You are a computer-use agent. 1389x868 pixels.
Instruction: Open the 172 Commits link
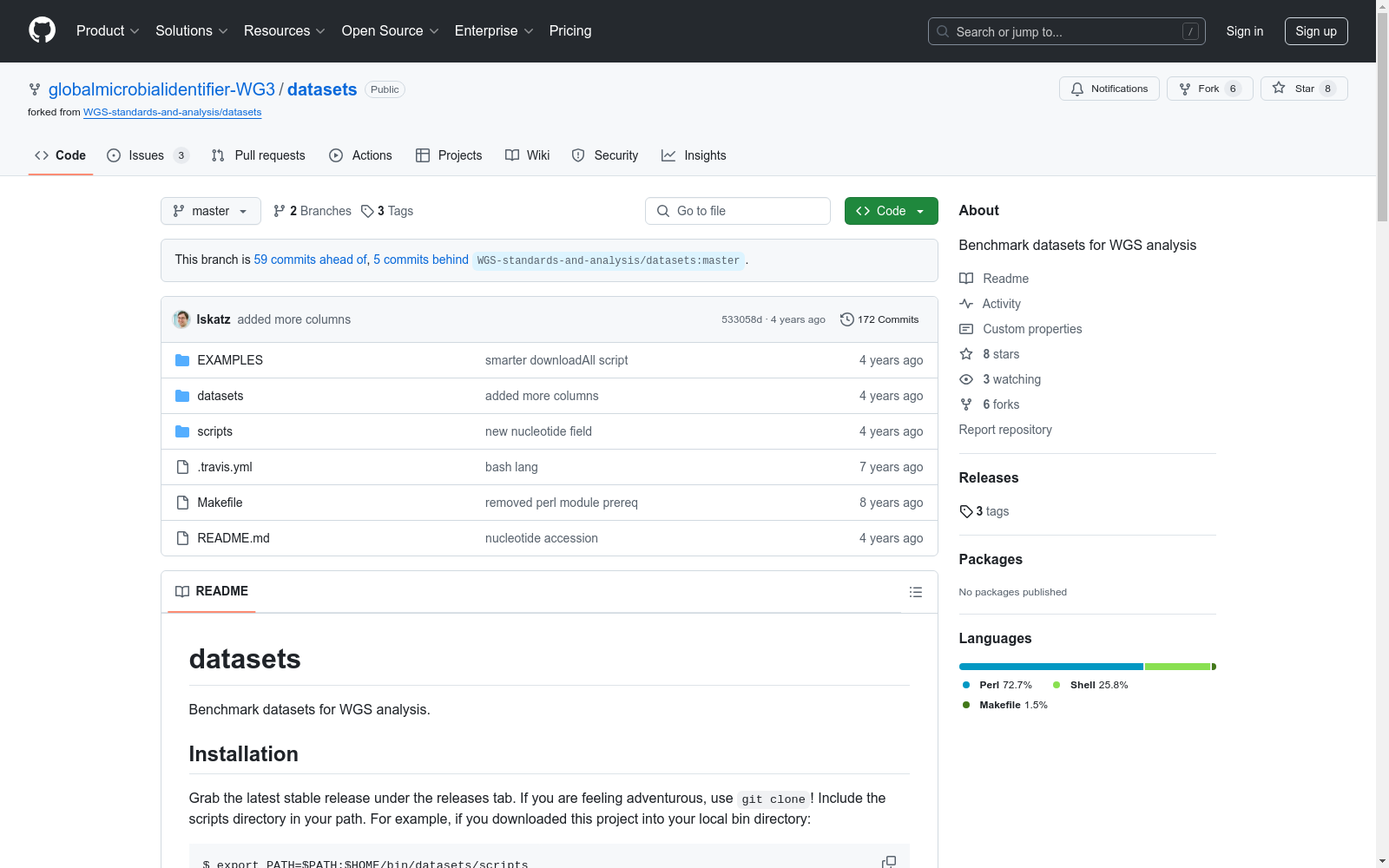point(879,319)
